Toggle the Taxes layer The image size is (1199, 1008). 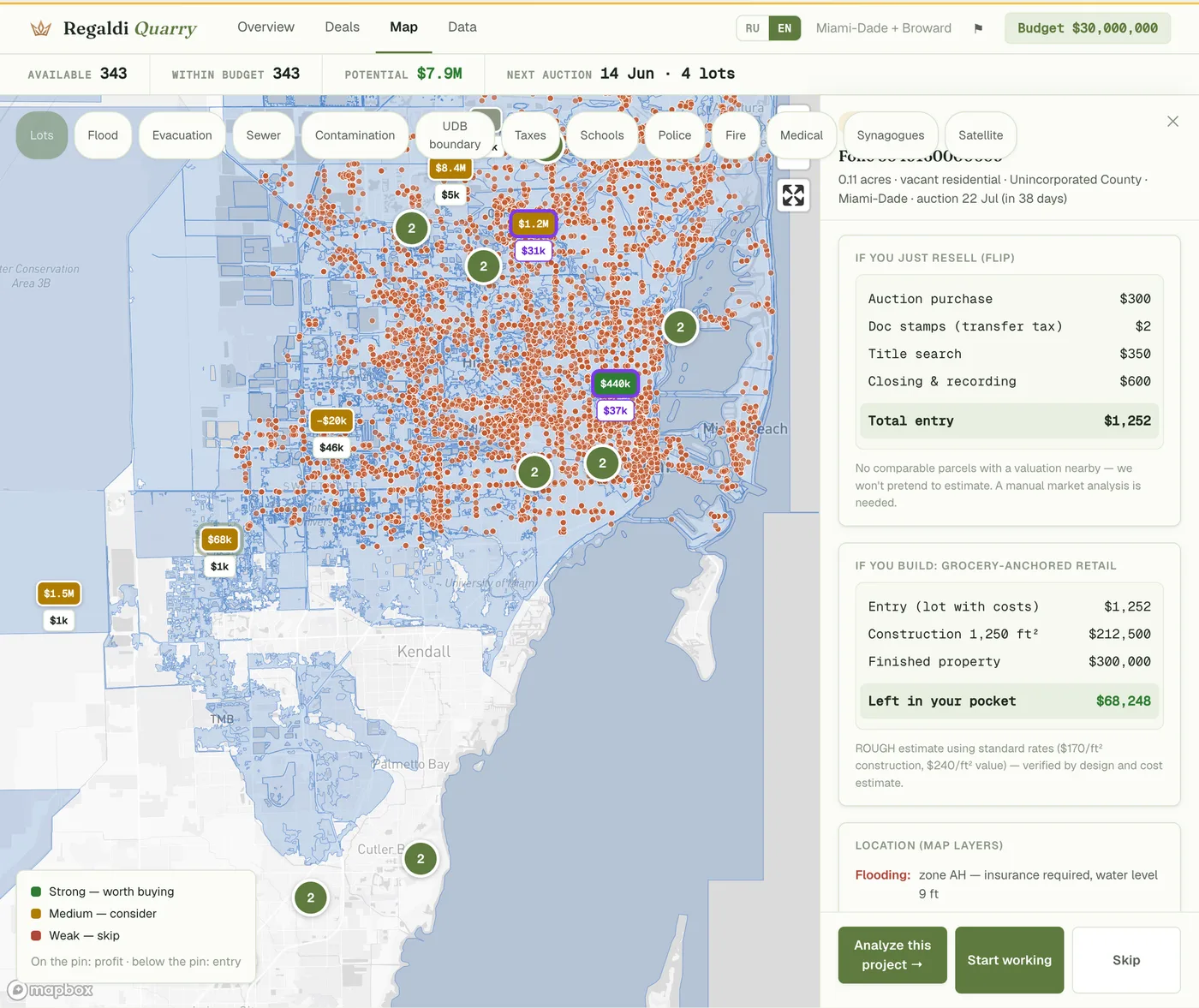tap(530, 135)
